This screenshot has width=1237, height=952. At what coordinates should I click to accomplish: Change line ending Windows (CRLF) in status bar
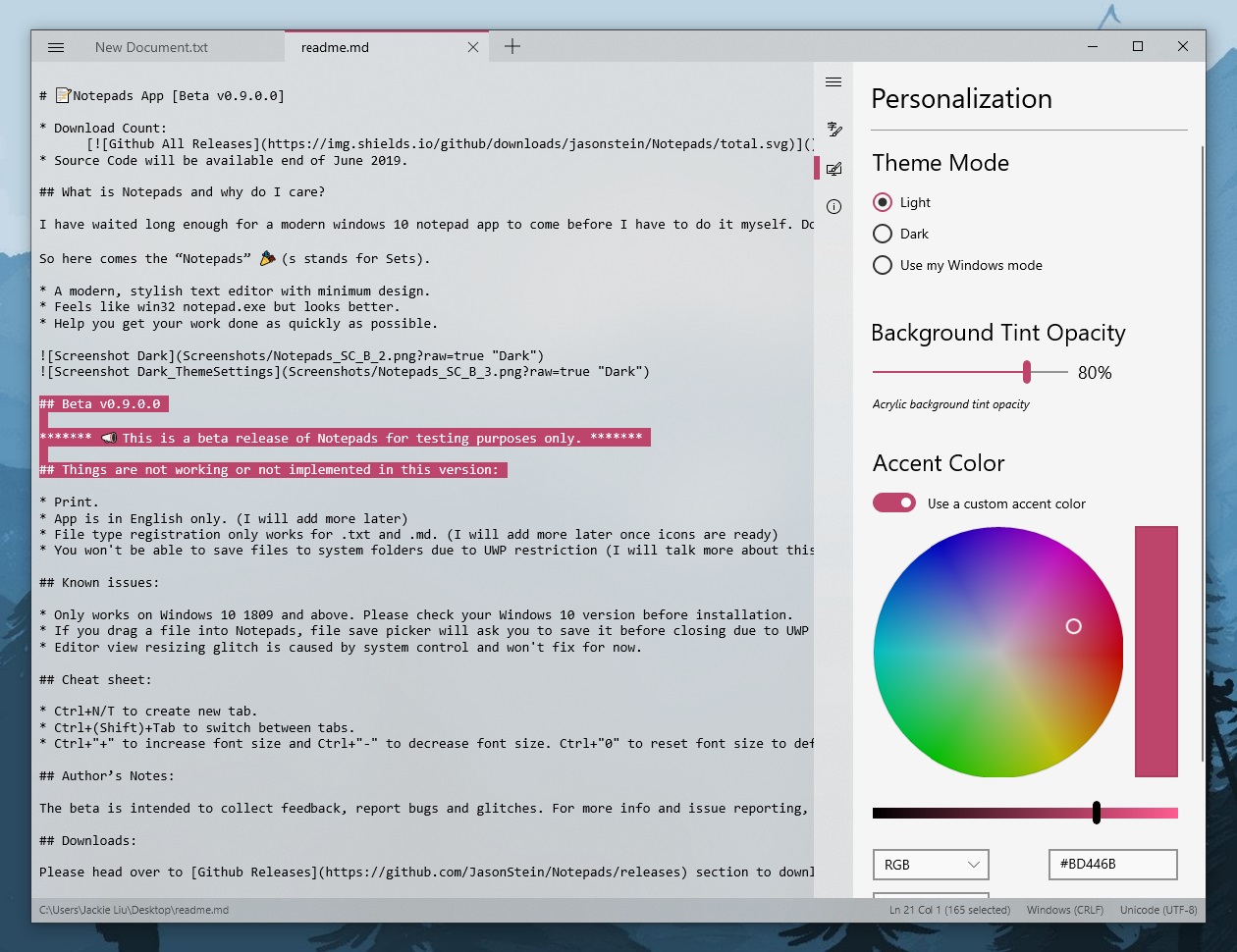1065,910
